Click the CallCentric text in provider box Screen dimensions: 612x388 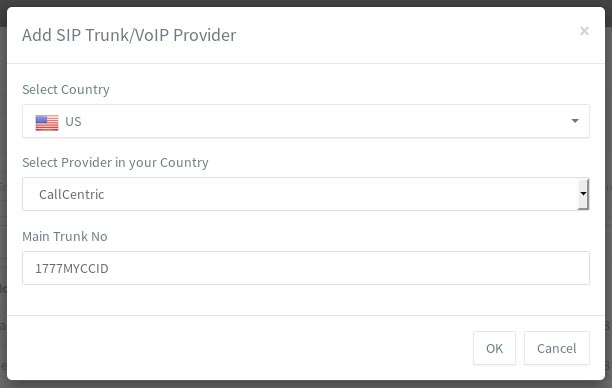point(71,194)
